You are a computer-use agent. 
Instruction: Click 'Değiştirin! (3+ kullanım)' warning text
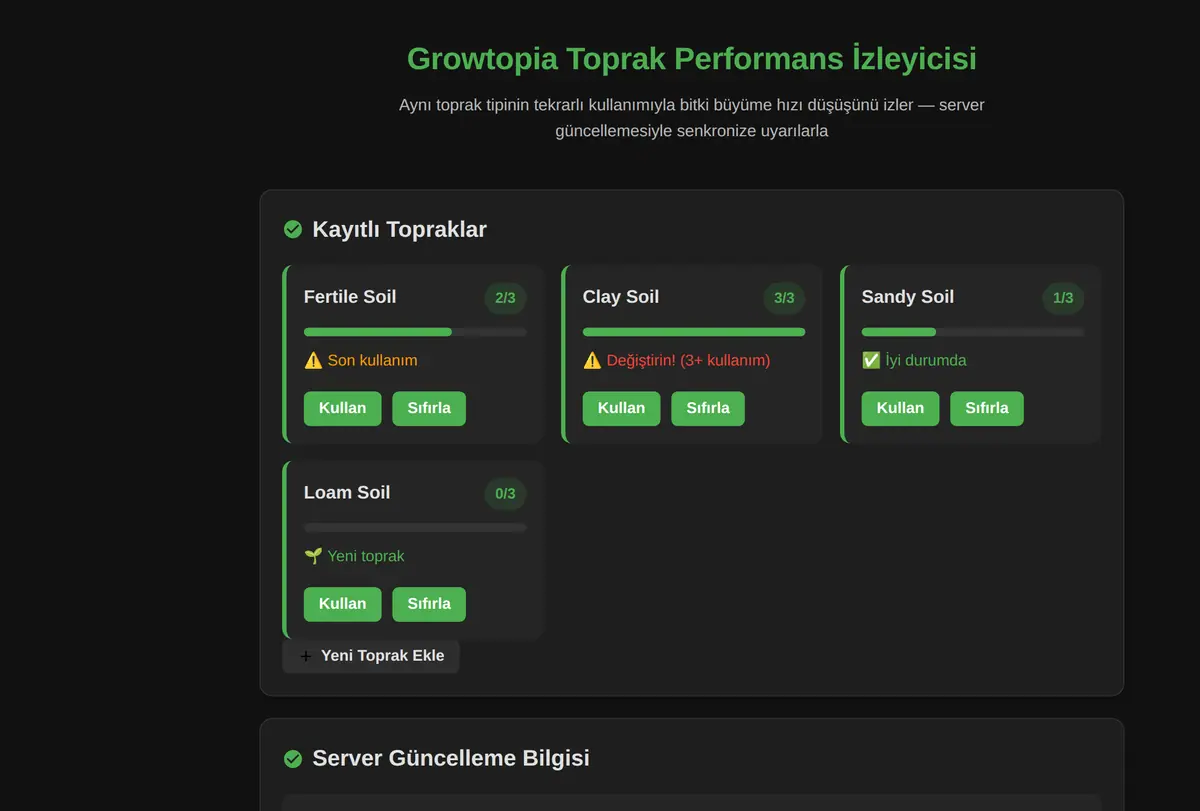(688, 360)
